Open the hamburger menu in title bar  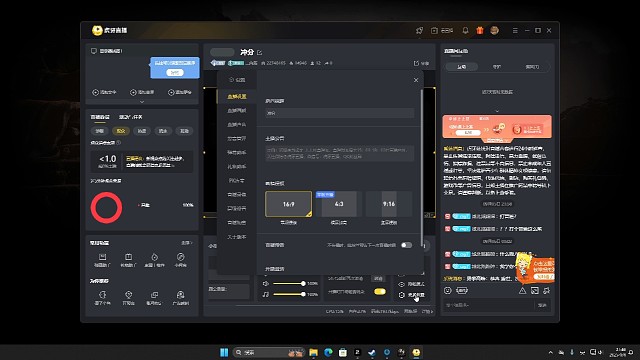point(515,31)
